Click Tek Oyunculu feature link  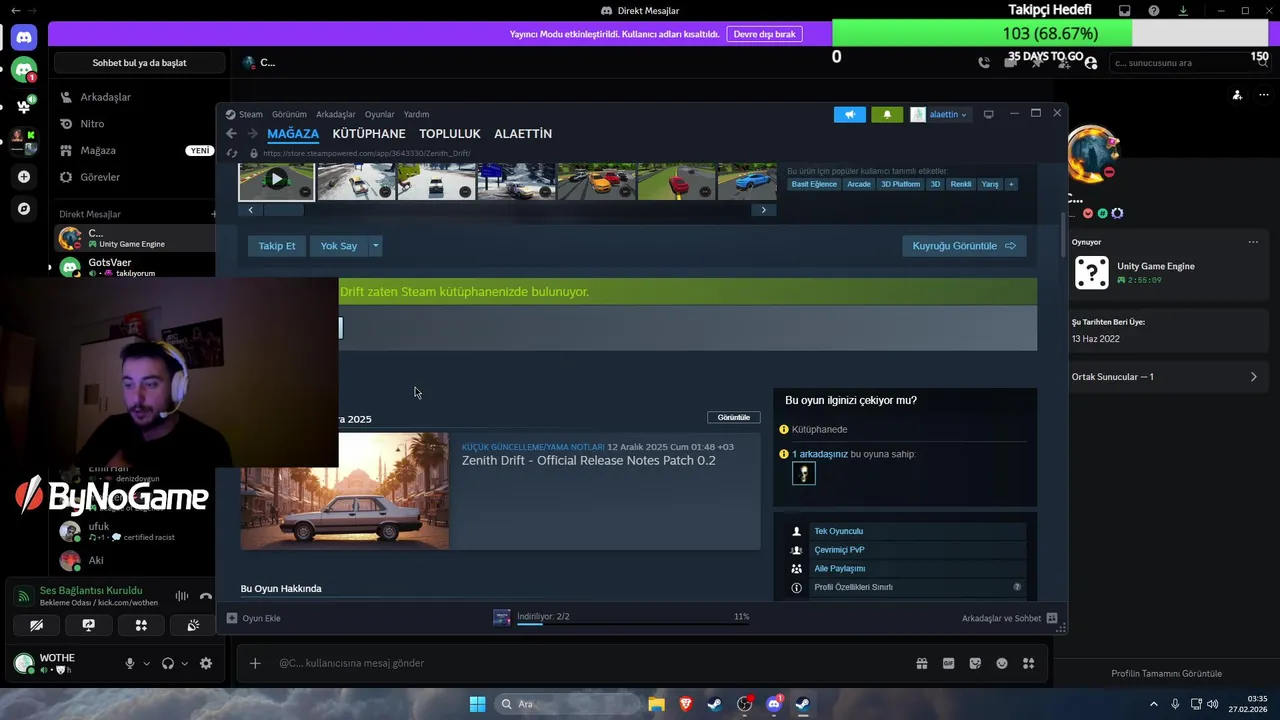[x=838, y=531]
